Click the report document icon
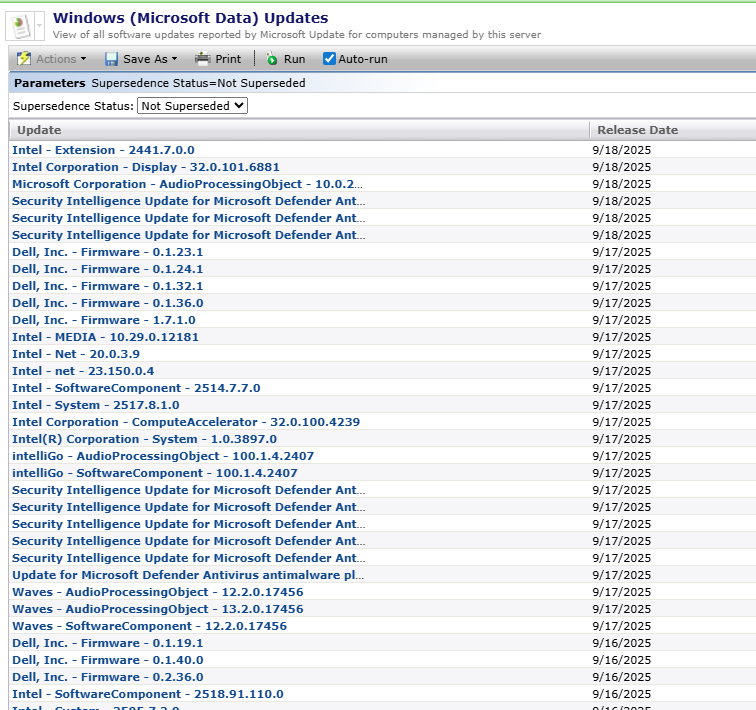756x710 pixels. (x=20, y=26)
